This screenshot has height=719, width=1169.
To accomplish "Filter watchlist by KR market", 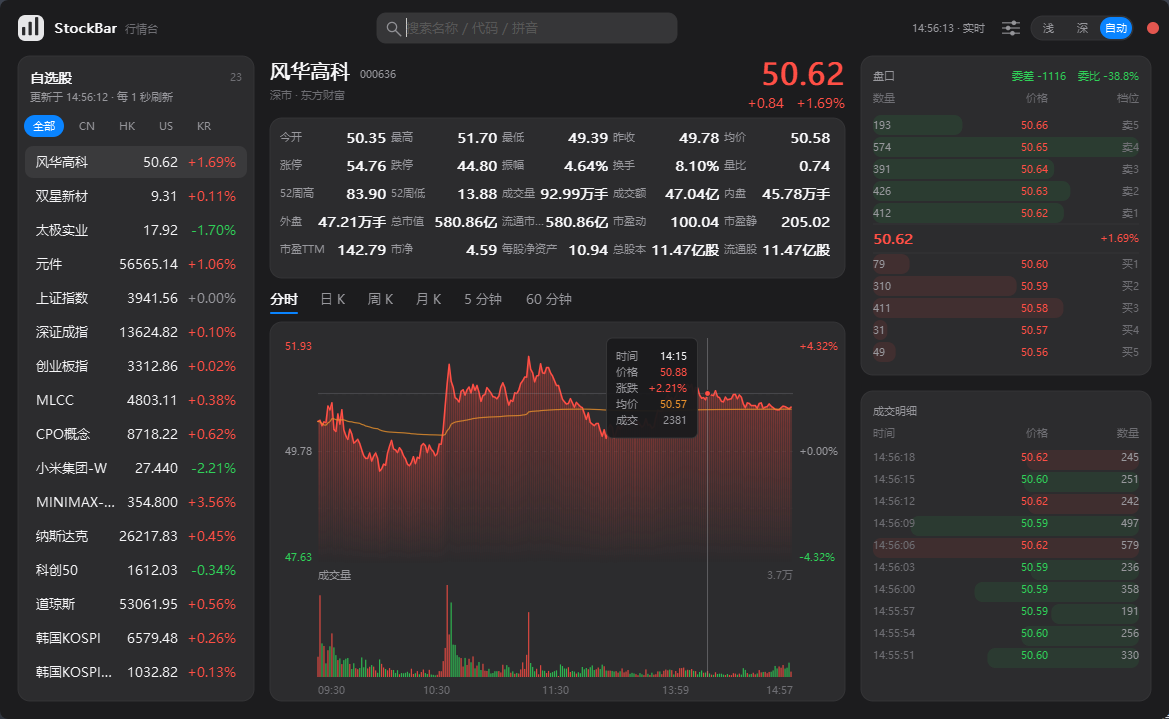I will point(204,126).
